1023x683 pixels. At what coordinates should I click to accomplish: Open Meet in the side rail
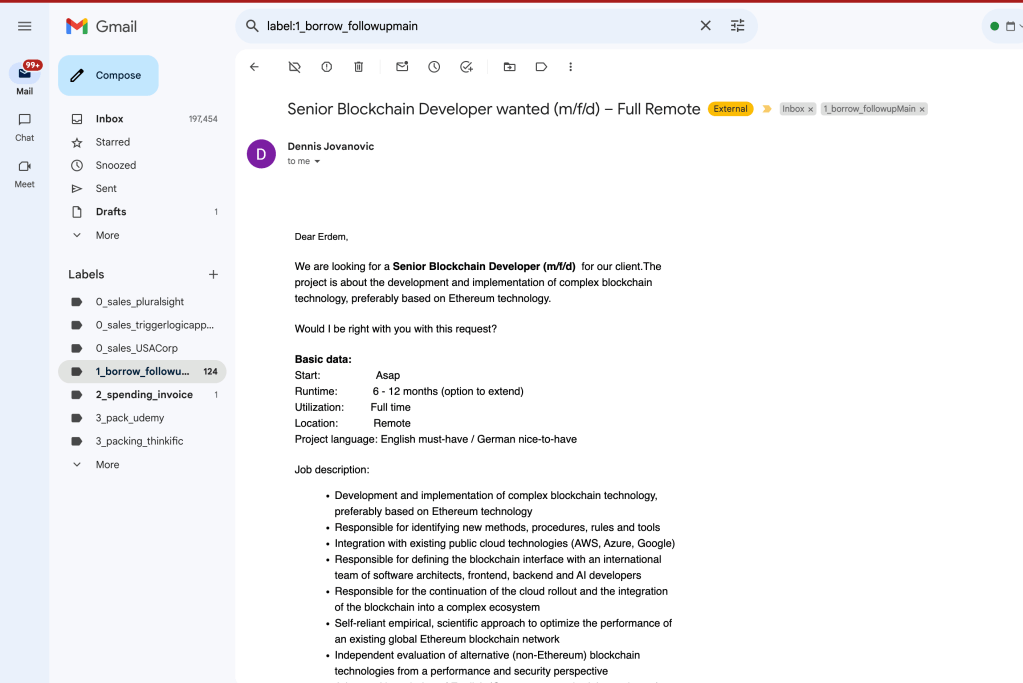tap(25, 174)
